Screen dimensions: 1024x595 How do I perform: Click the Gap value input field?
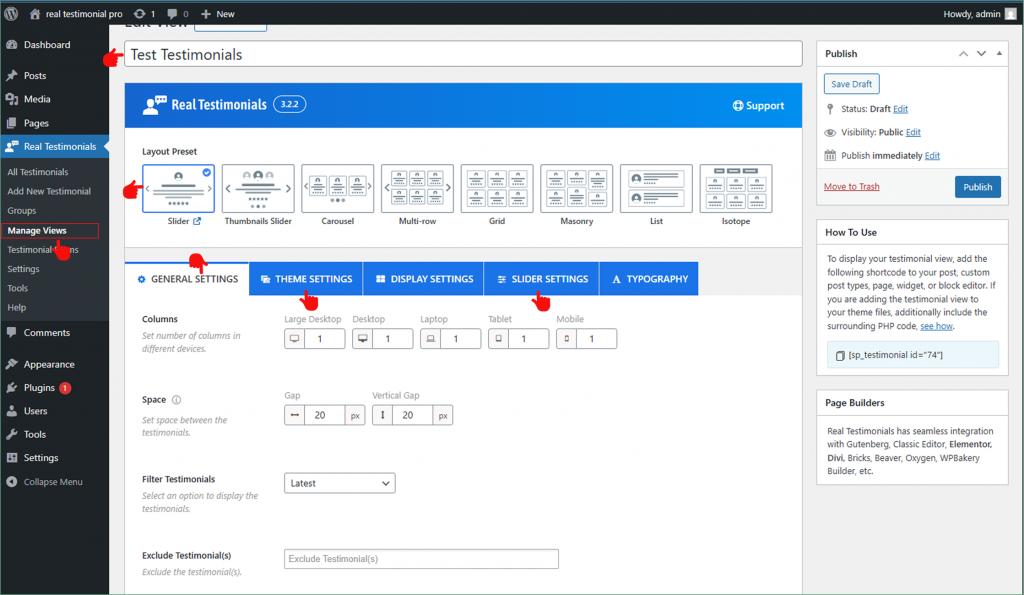[x=325, y=415]
